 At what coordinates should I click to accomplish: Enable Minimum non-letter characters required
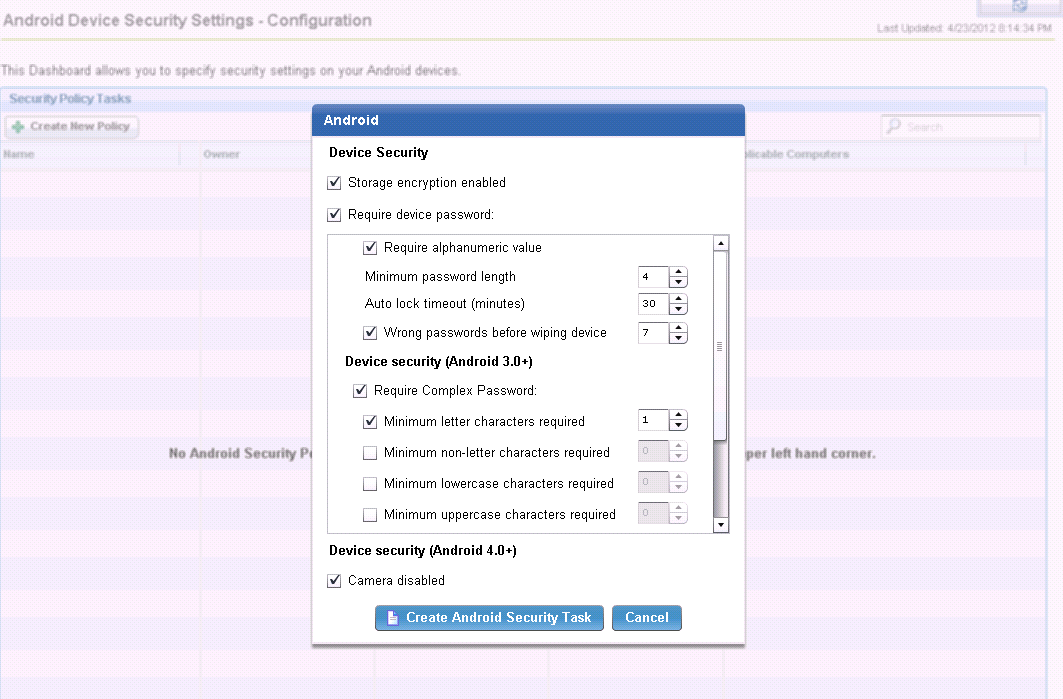click(370, 453)
